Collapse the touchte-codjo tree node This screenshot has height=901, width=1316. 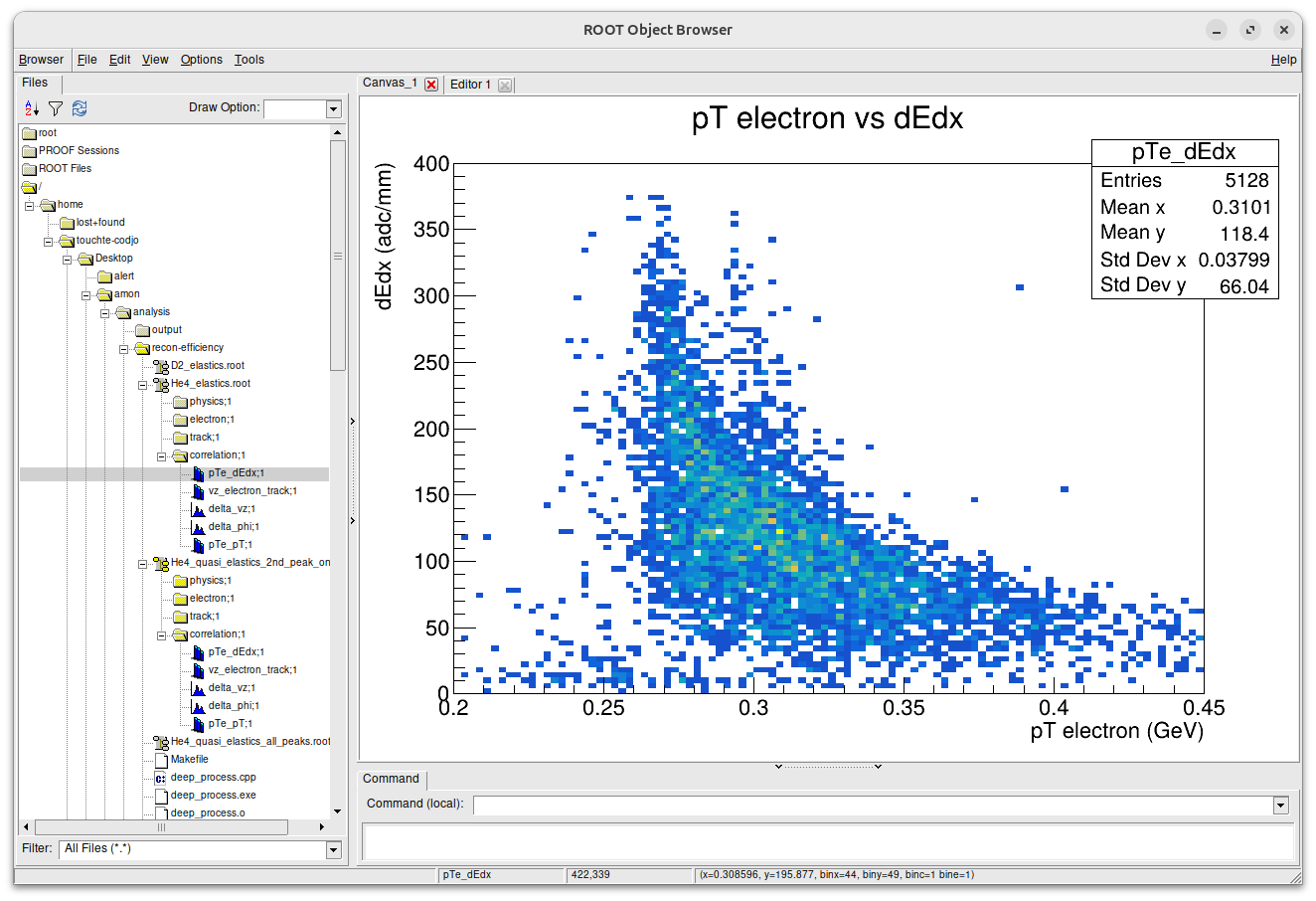coord(48,242)
